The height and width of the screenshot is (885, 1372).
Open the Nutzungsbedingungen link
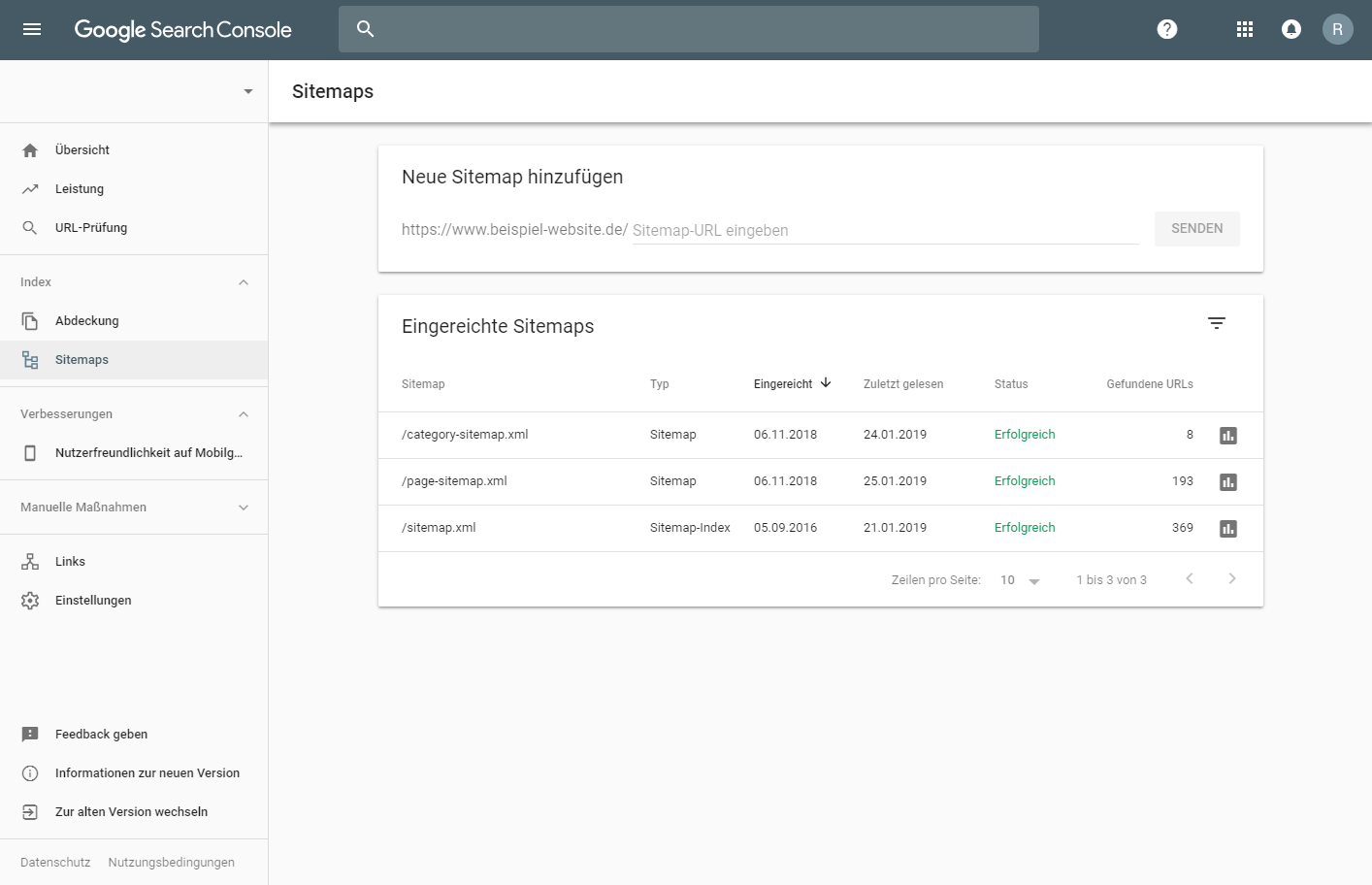172,863
